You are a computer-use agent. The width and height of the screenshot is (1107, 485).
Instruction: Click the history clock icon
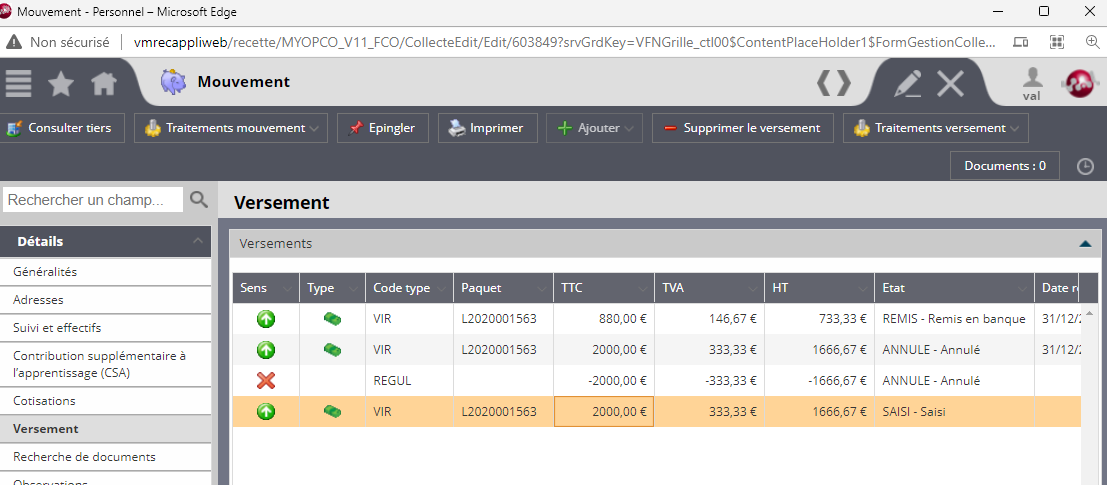(1084, 167)
